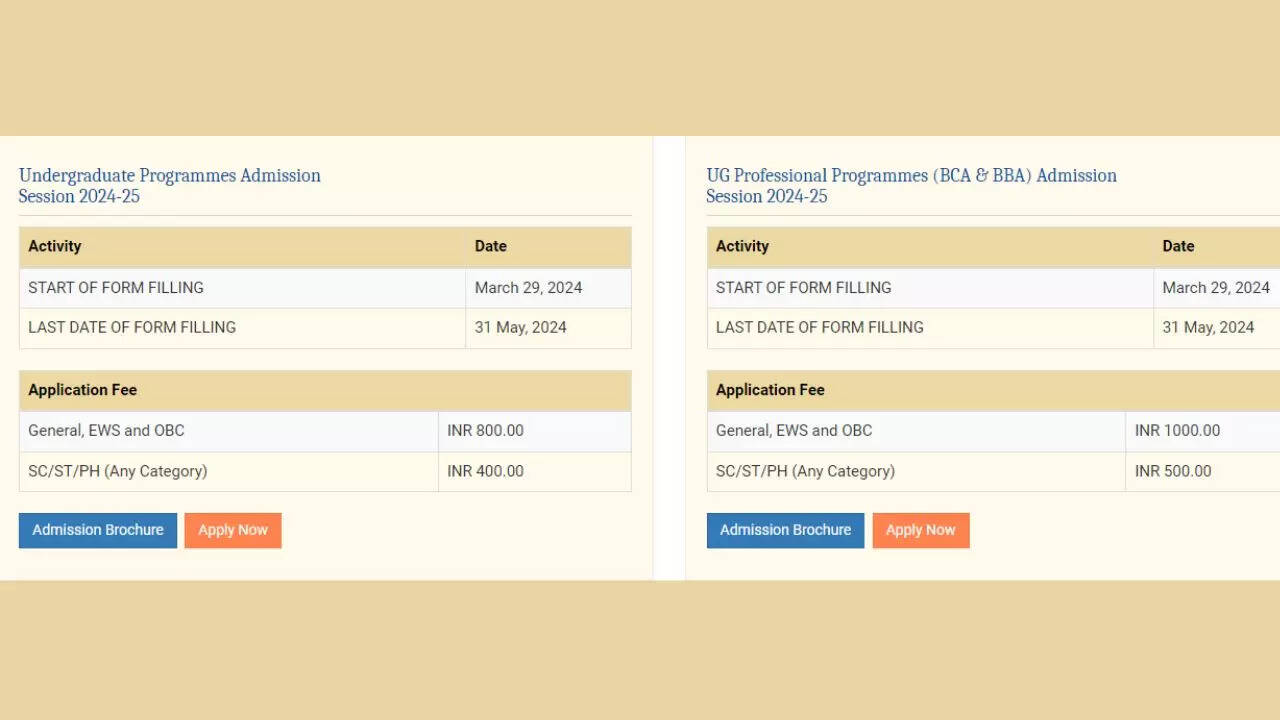Click Application Fee header under Undergraduate Programmes
Image resolution: width=1280 pixels, height=720 pixels.
(x=83, y=390)
